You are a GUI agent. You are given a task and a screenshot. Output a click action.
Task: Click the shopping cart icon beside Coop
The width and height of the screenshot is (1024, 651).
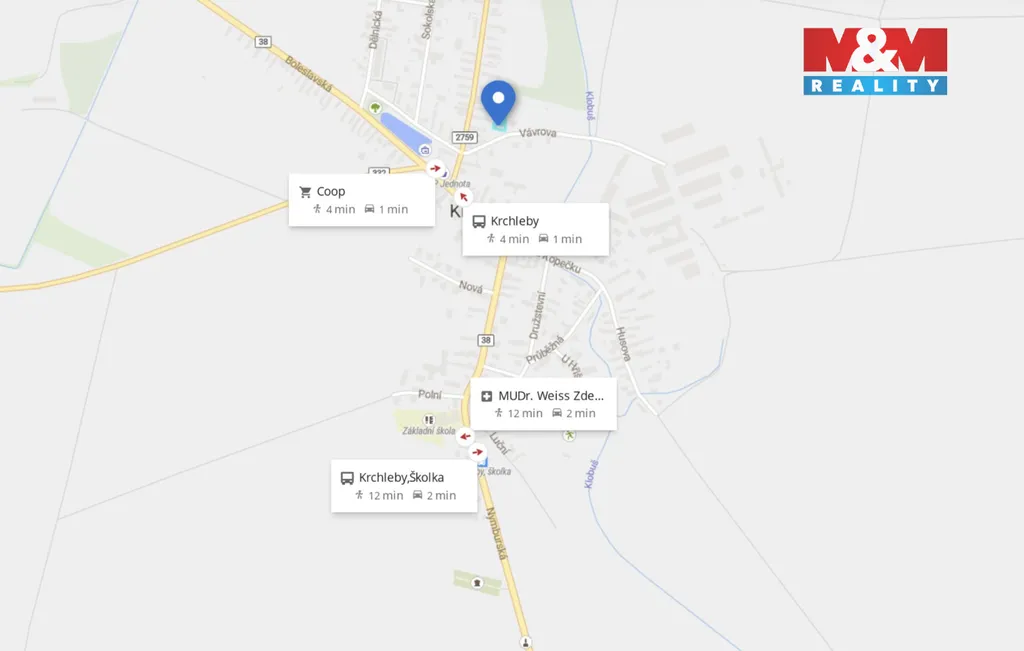click(x=305, y=192)
